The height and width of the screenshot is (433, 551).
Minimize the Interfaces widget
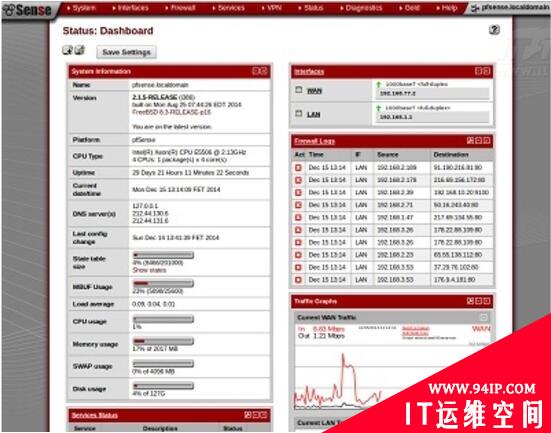[478, 71]
